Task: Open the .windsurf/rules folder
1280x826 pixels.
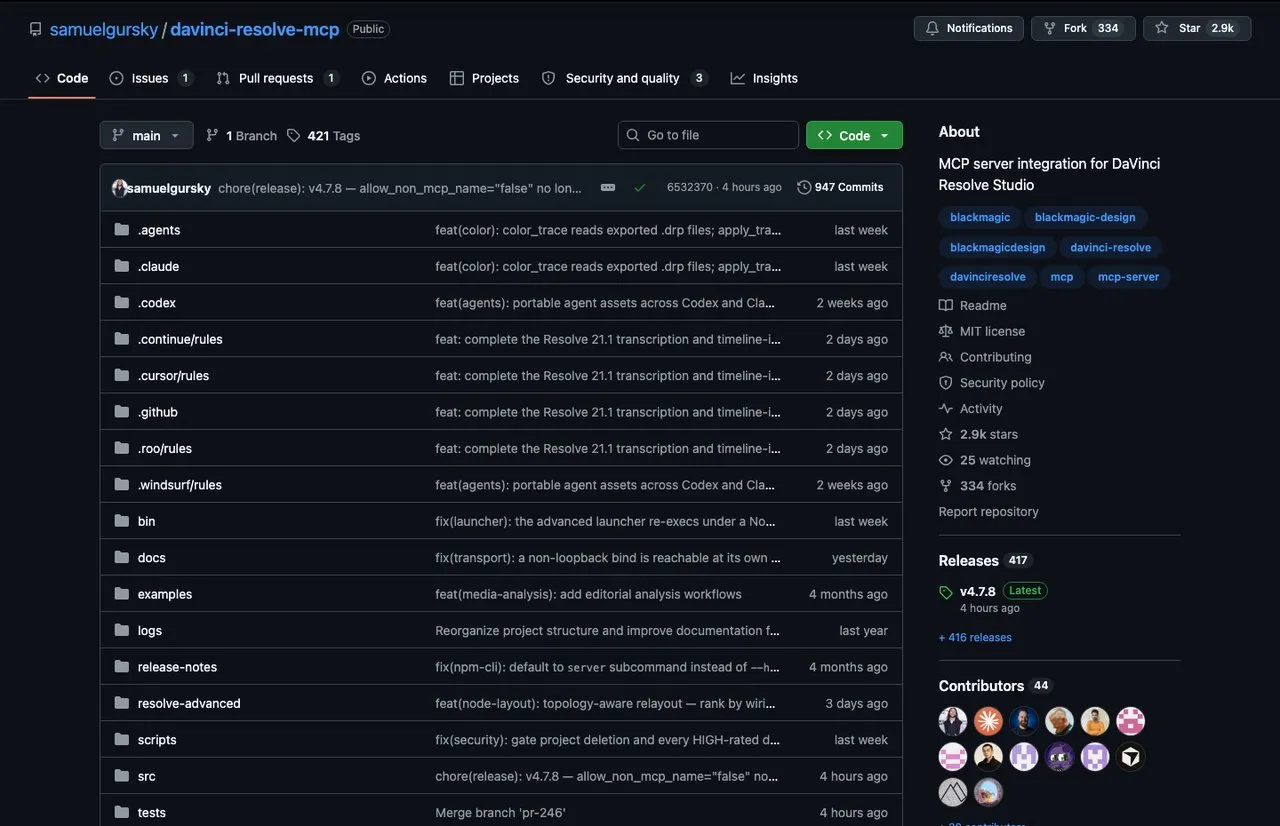Action: pyautogui.click(x=180, y=485)
